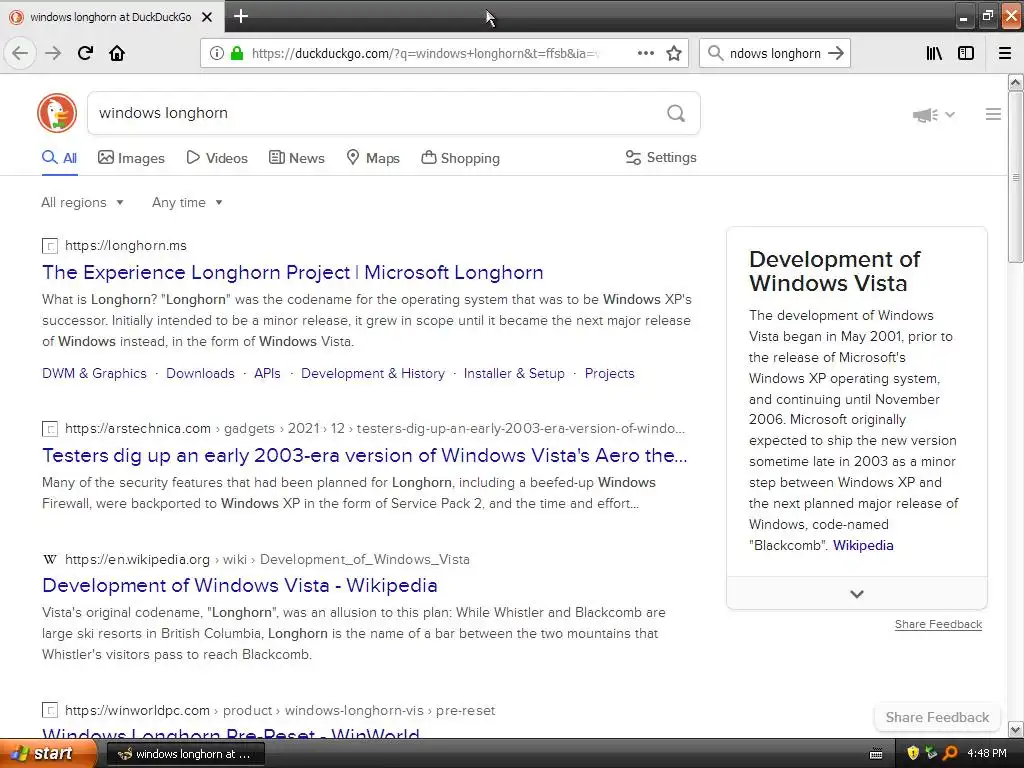Open Installer & Setup sublink
The image size is (1024, 768).
514,374
